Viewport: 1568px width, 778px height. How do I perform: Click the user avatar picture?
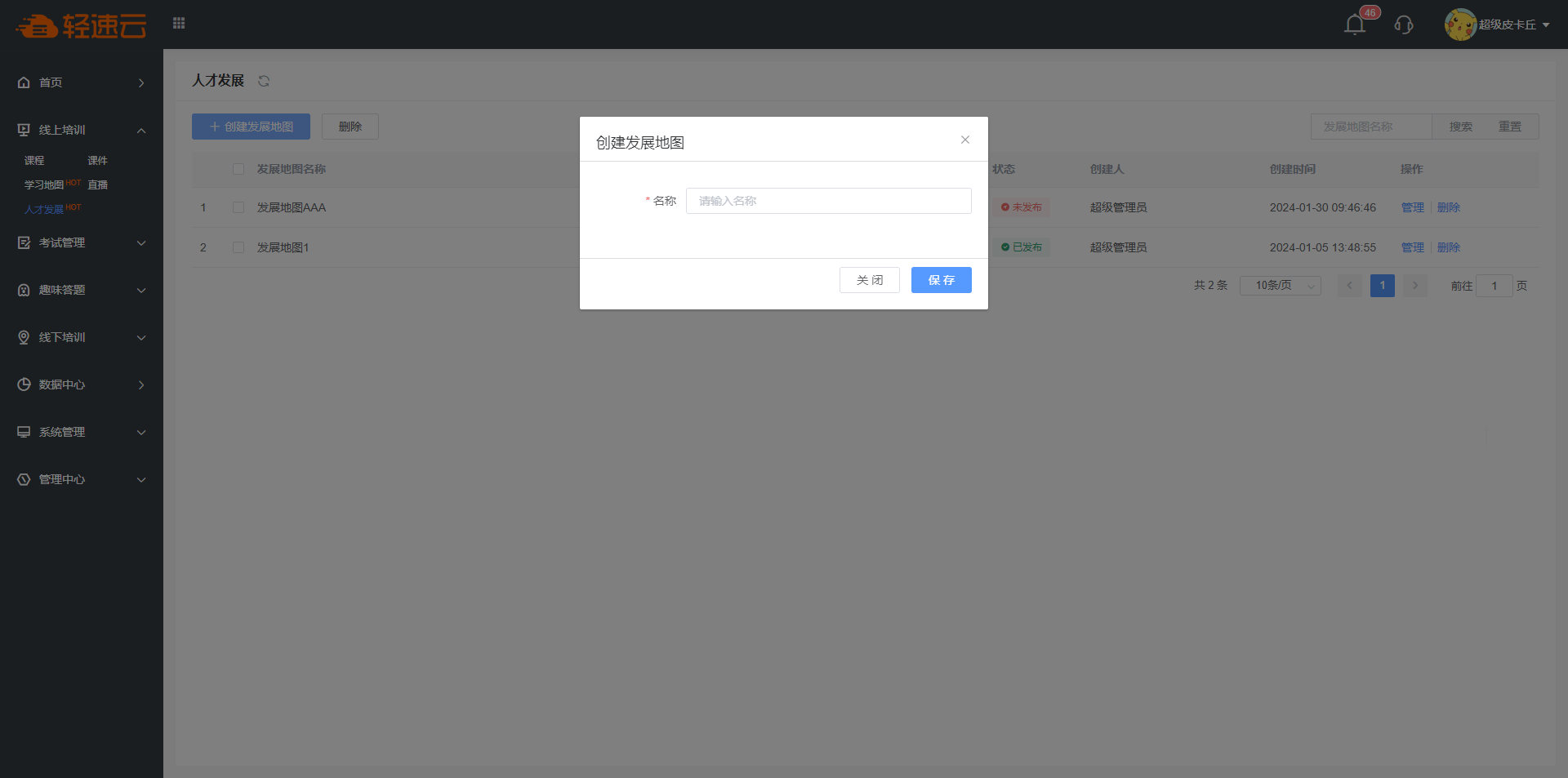click(1460, 24)
